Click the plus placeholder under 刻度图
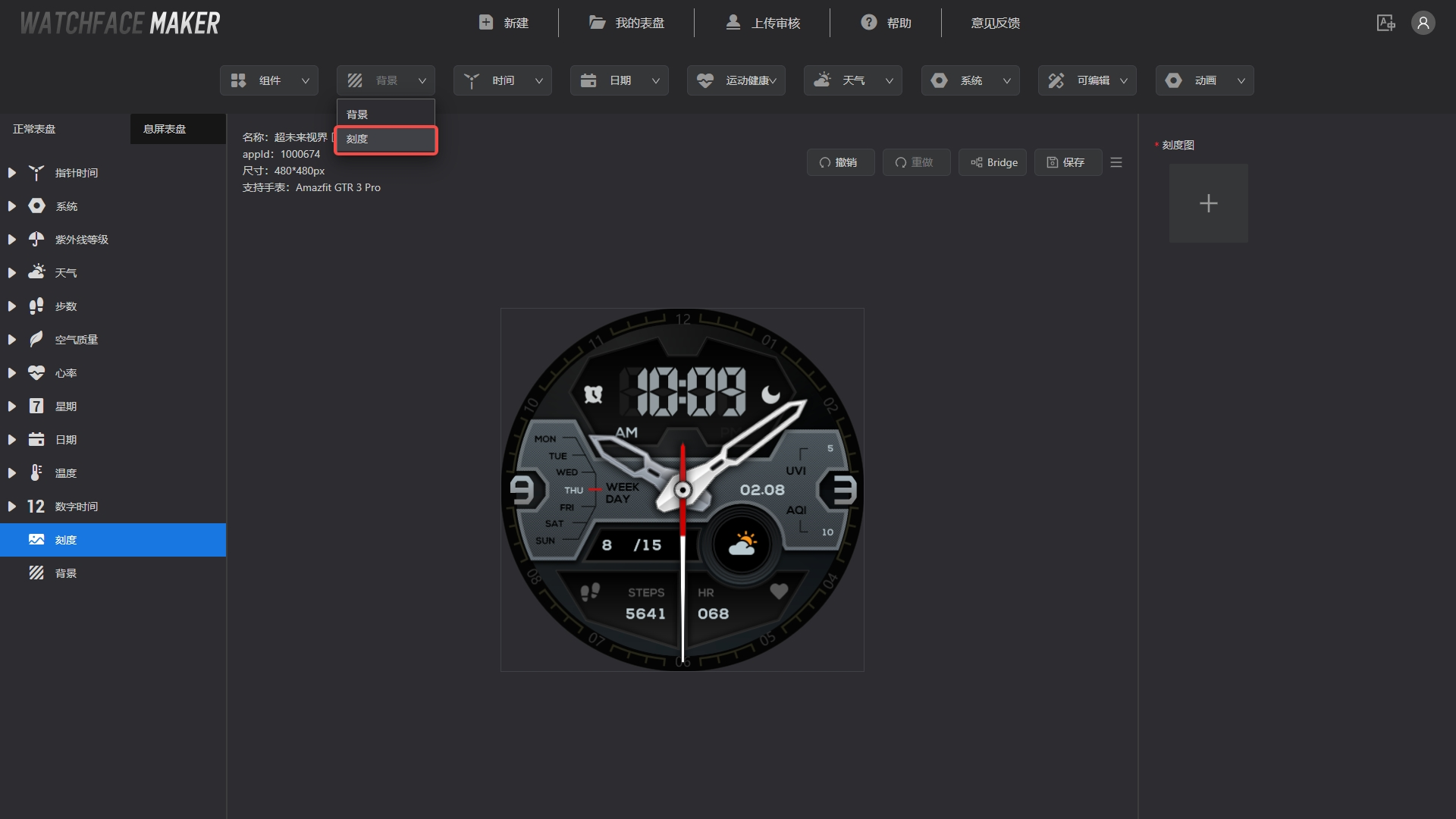Image resolution: width=1456 pixels, height=819 pixels. (1208, 202)
